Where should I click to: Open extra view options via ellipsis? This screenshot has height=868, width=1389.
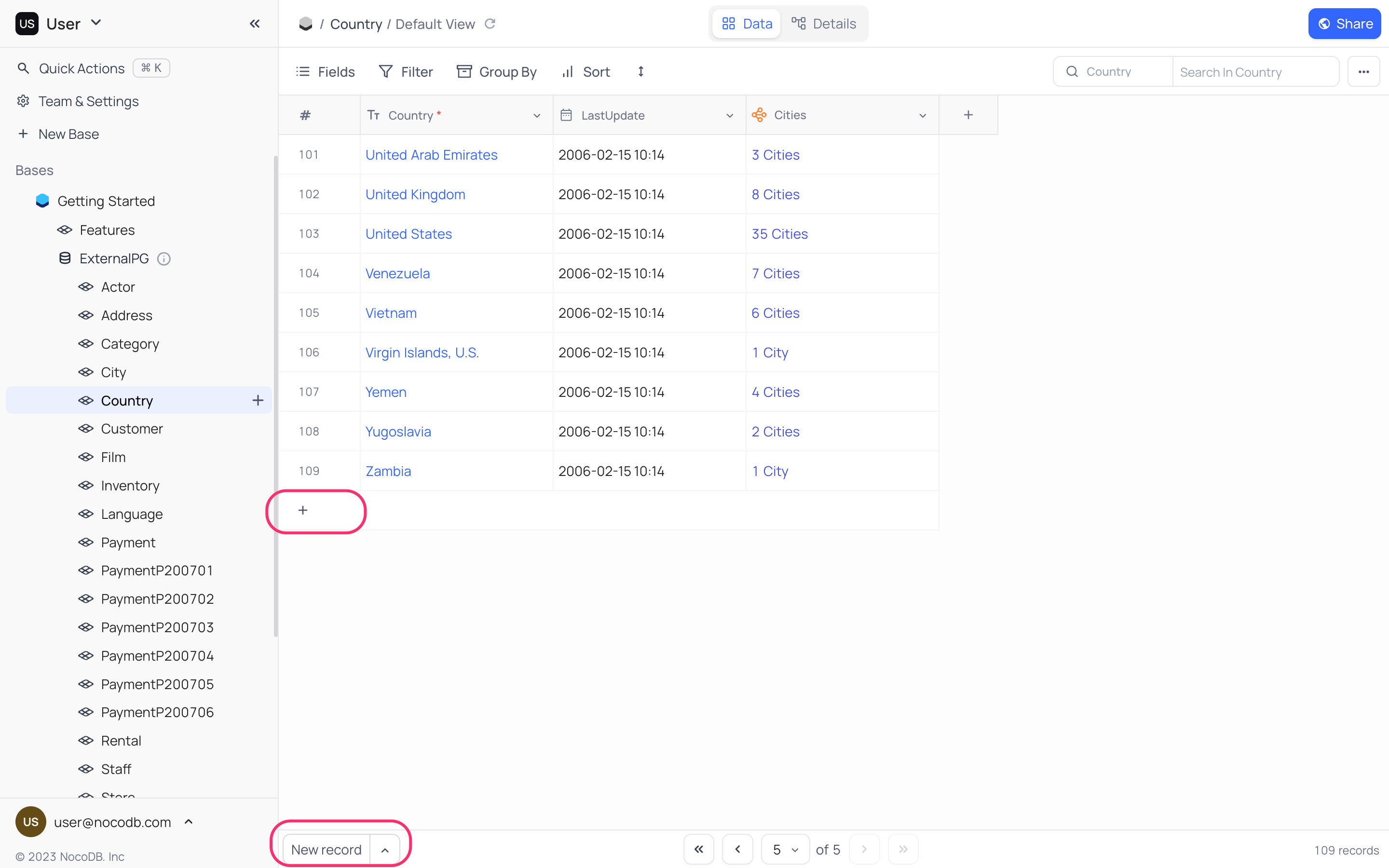click(x=1364, y=71)
